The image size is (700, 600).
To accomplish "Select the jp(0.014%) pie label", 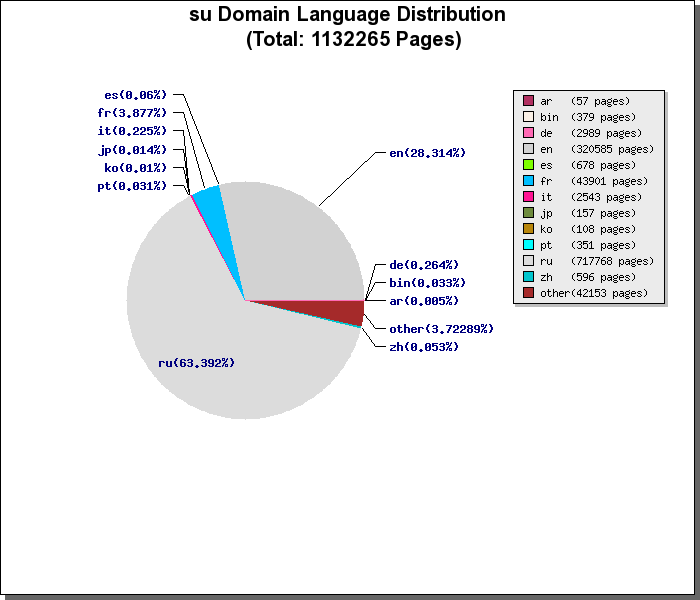I will tap(132, 150).
